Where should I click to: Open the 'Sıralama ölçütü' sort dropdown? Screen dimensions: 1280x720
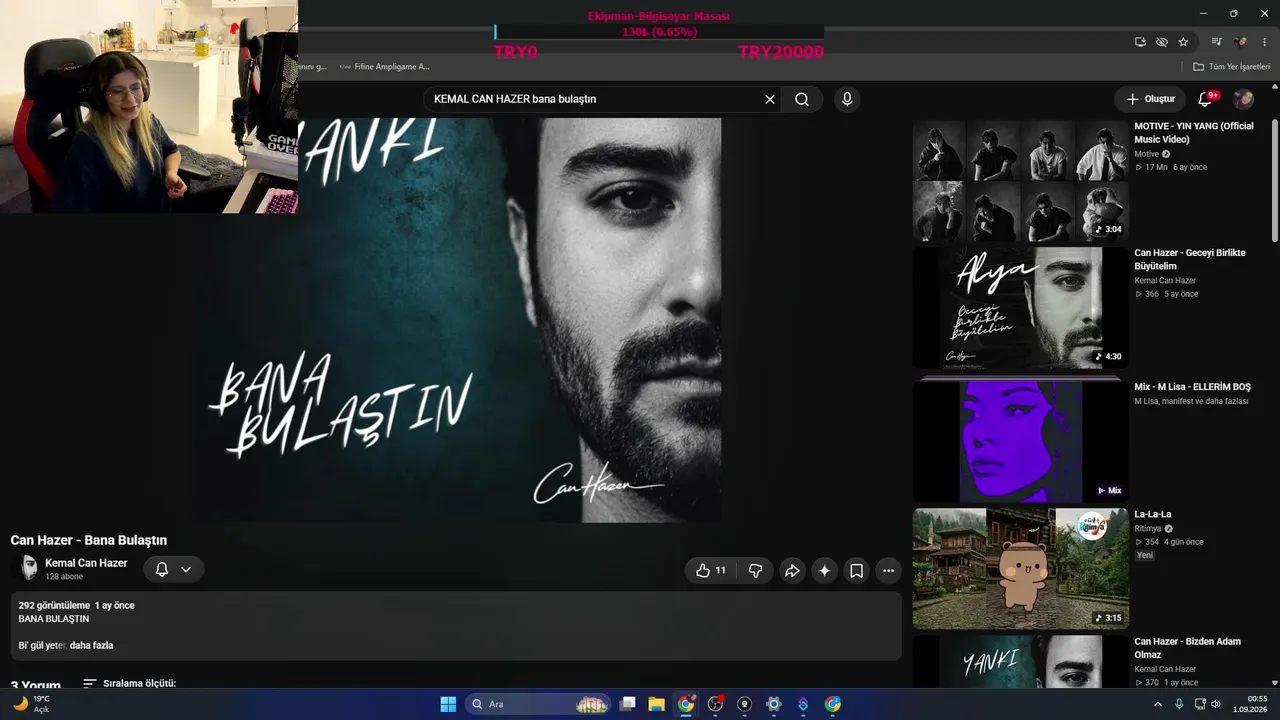129,683
